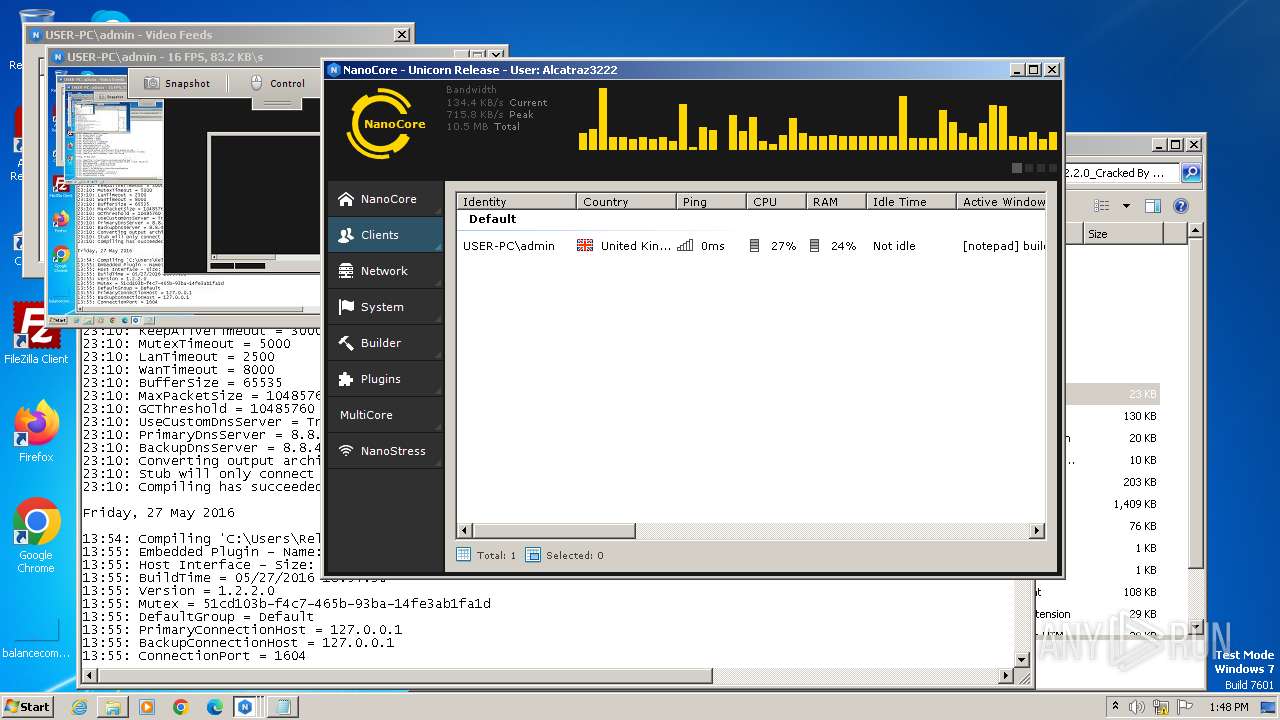The height and width of the screenshot is (720, 1280).
Task: Click the ping signal bars icon
Action: (685, 246)
